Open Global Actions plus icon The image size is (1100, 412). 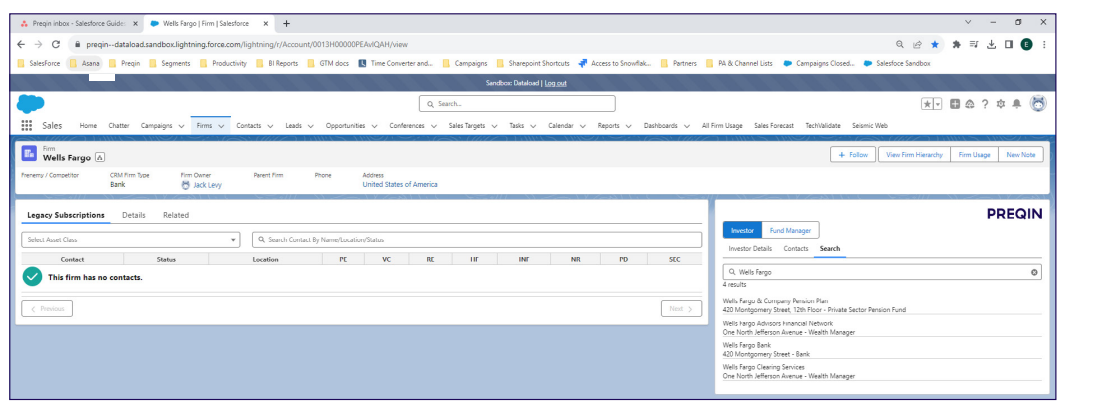[x=955, y=104]
